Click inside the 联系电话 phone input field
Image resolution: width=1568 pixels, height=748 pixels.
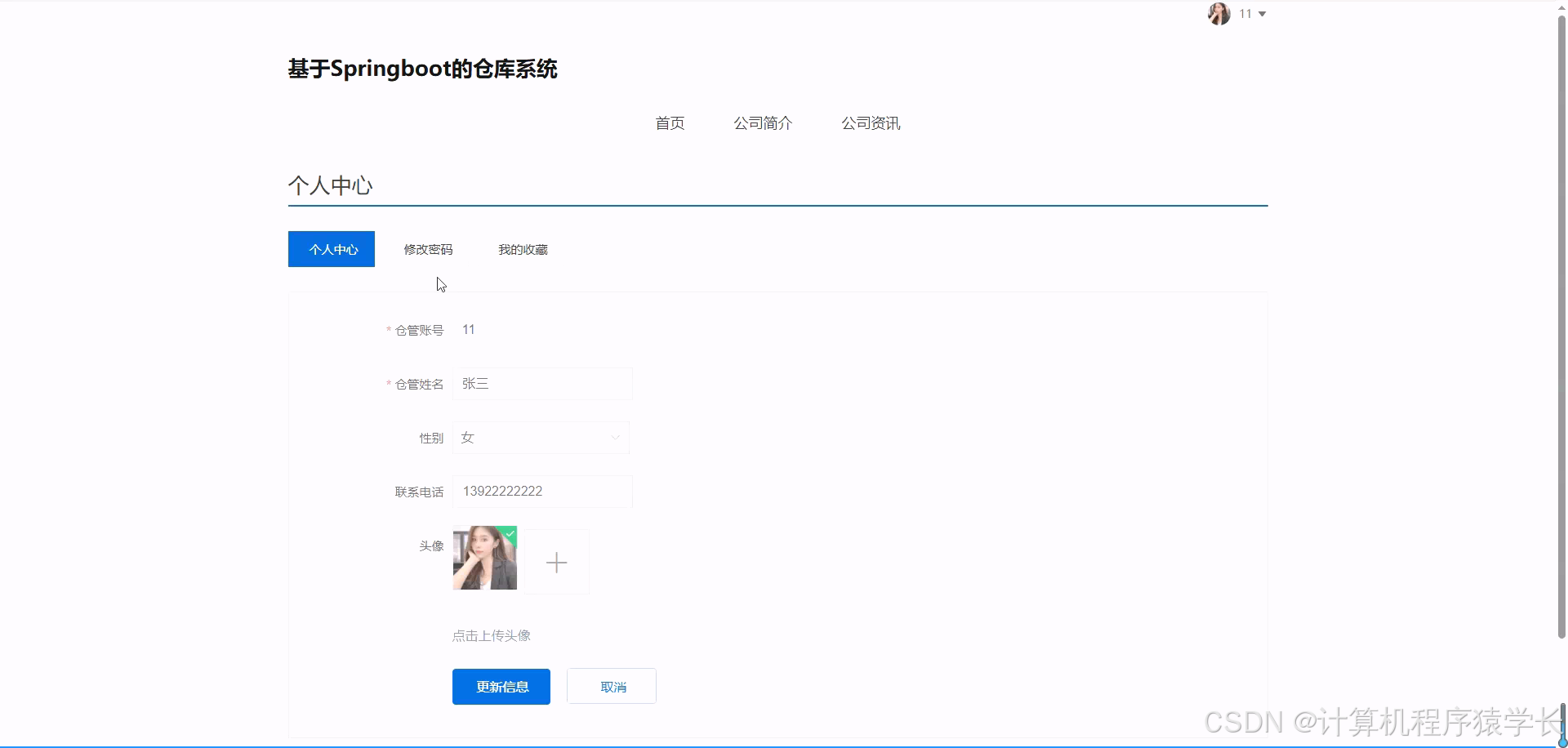click(x=541, y=491)
